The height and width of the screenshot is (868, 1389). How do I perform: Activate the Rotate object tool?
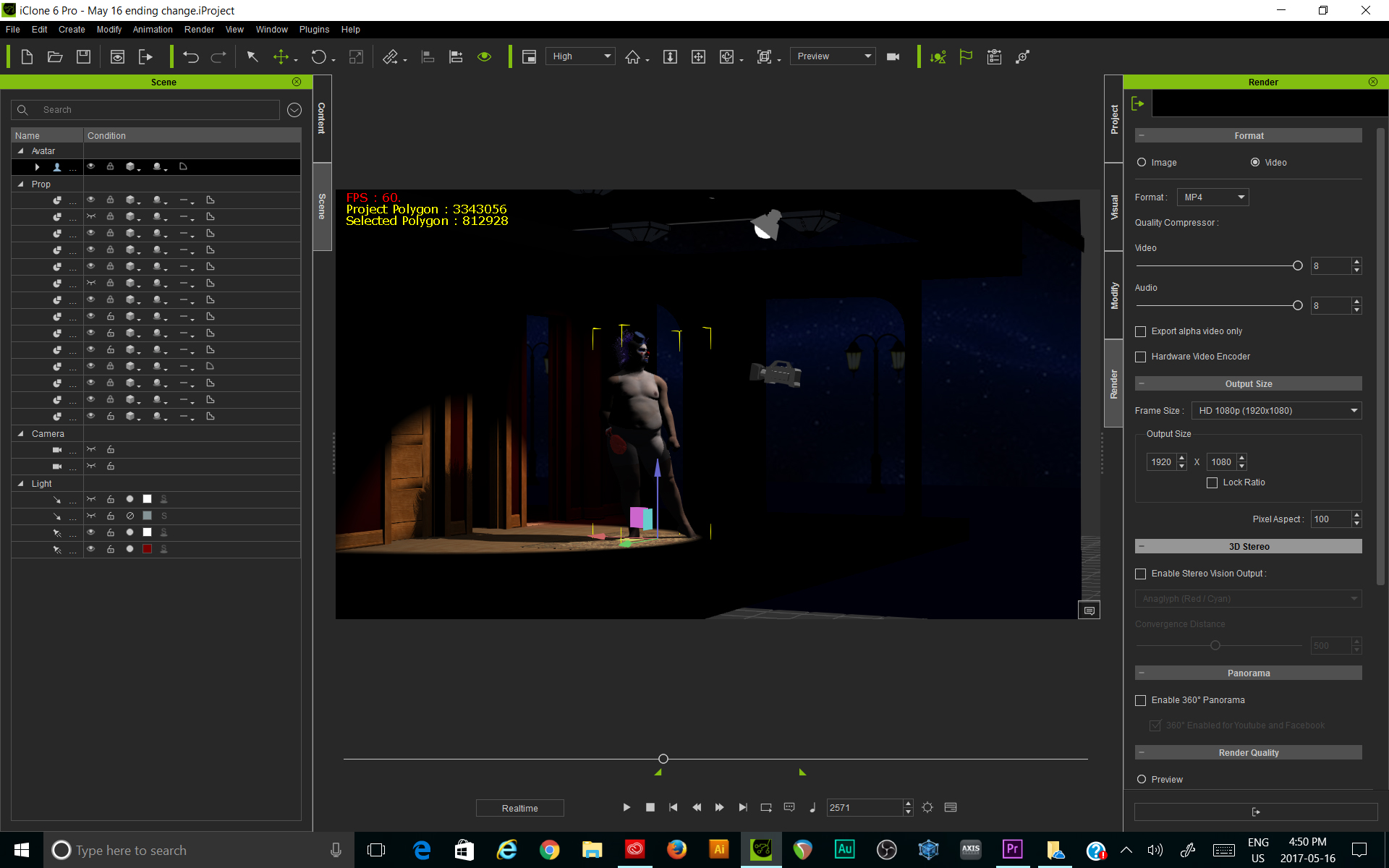pyautogui.click(x=319, y=56)
